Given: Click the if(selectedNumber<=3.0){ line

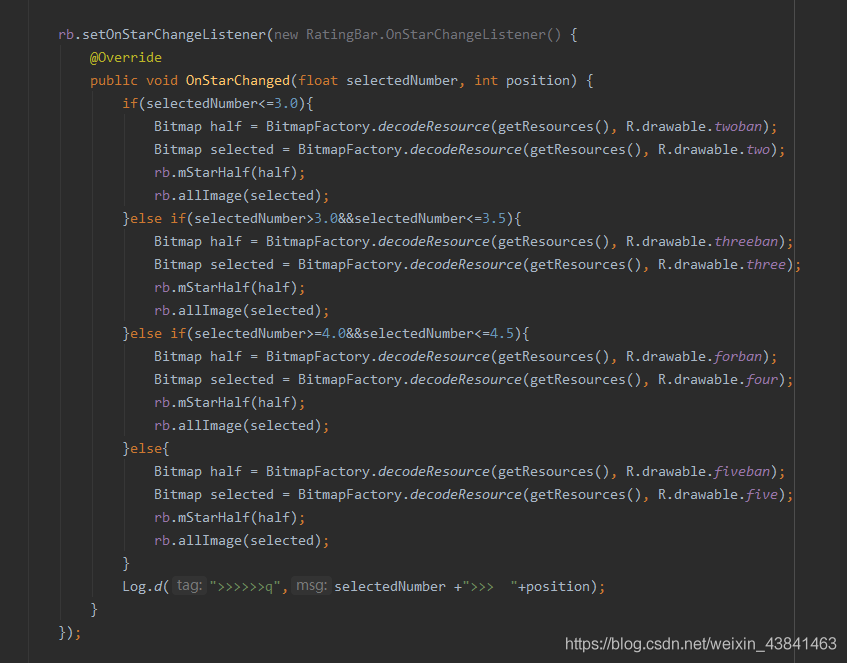Looking at the screenshot, I should pos(218,103).
